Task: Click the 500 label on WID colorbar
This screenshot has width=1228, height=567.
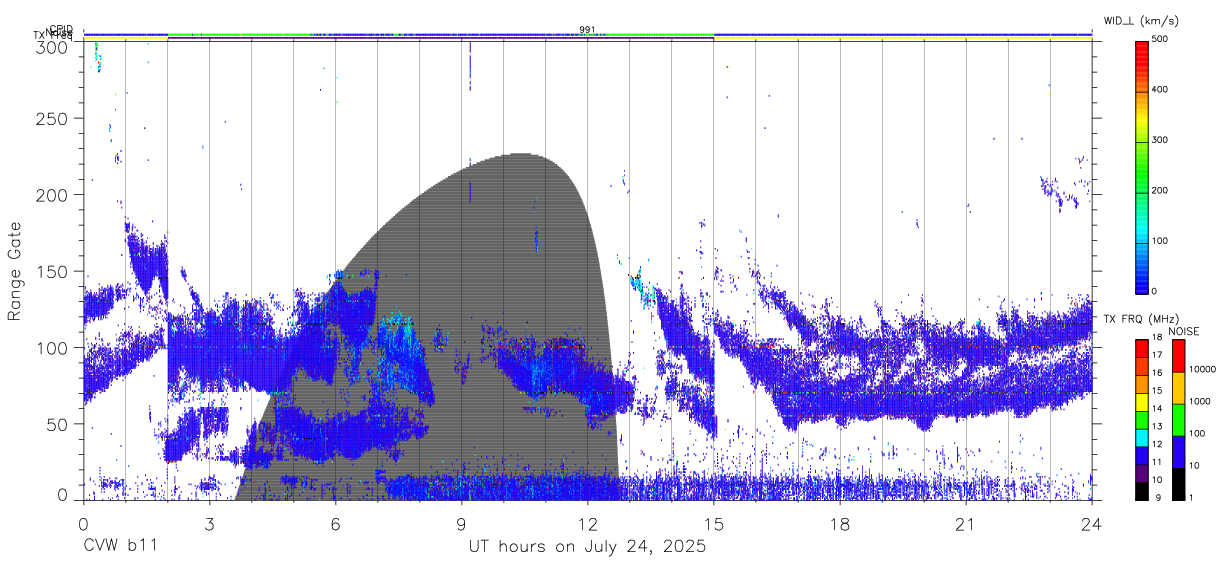Action: pyautogui.click(x=1162, y=39)
